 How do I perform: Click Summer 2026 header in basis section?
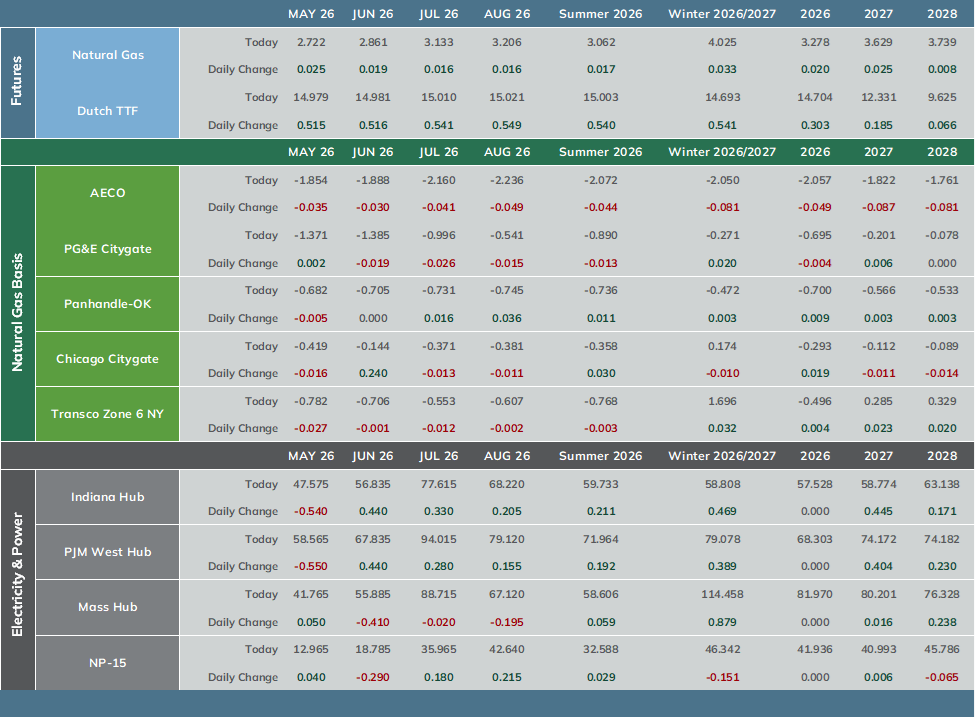(x=601, y=152)
